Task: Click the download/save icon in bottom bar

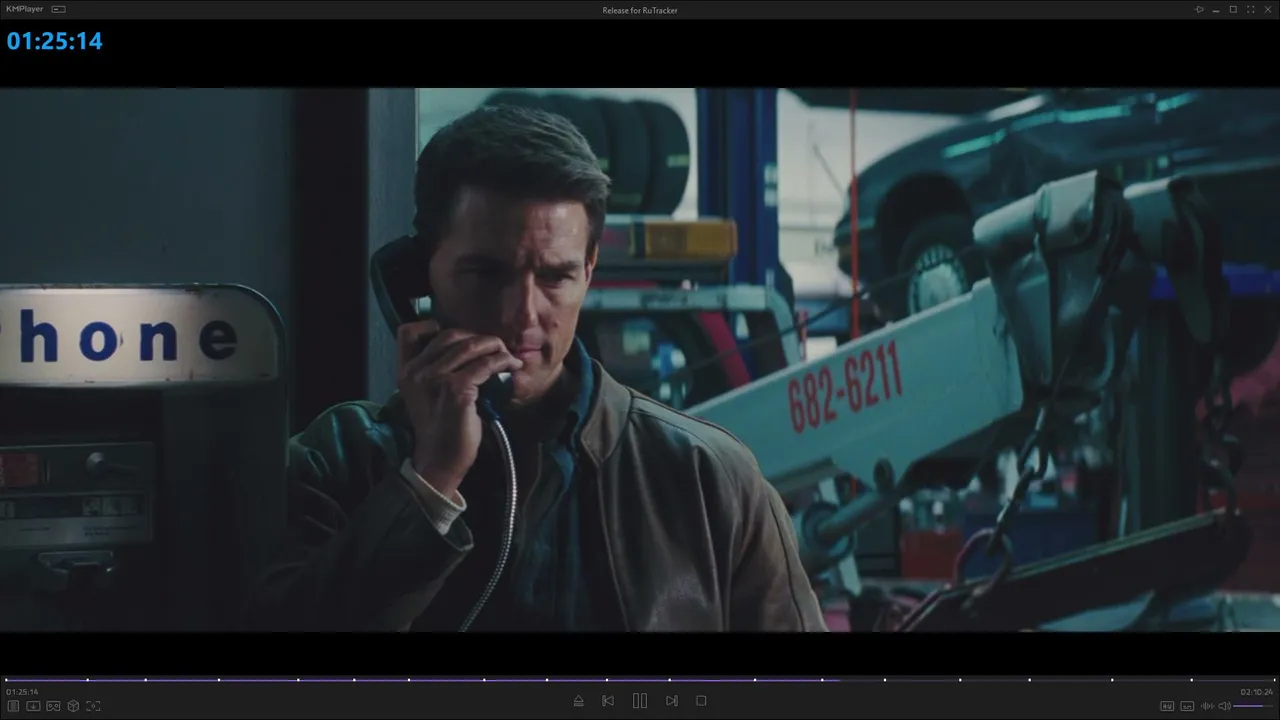Action: (x=33, y=706)
